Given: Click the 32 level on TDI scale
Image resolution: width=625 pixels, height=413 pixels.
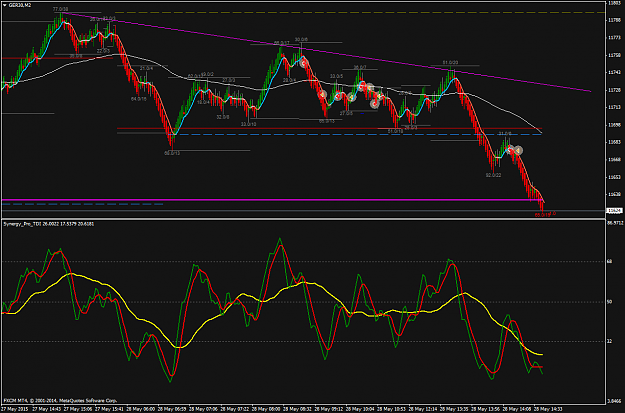Looking at the screenshot, I should point(609,341).
